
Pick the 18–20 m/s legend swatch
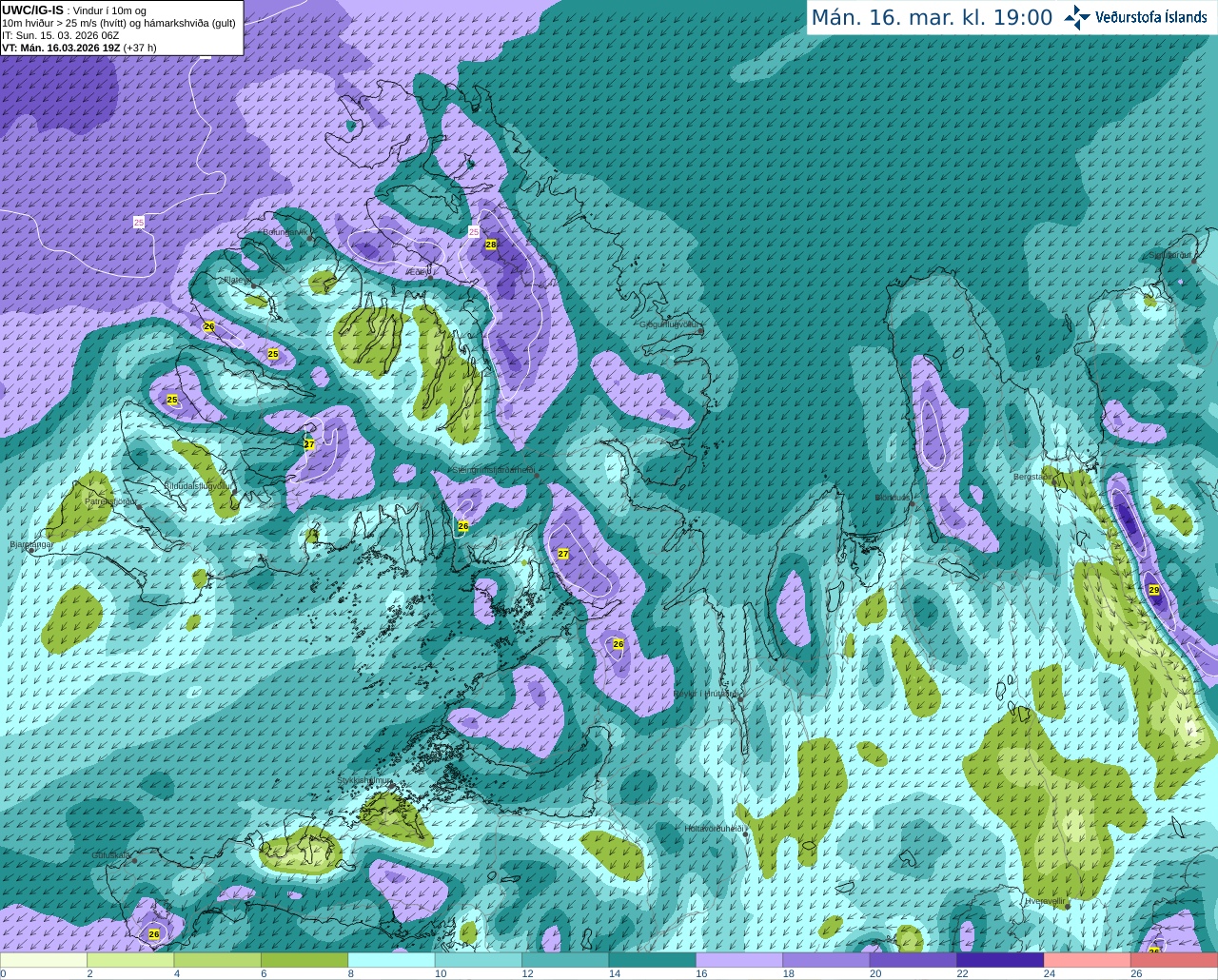827,960
